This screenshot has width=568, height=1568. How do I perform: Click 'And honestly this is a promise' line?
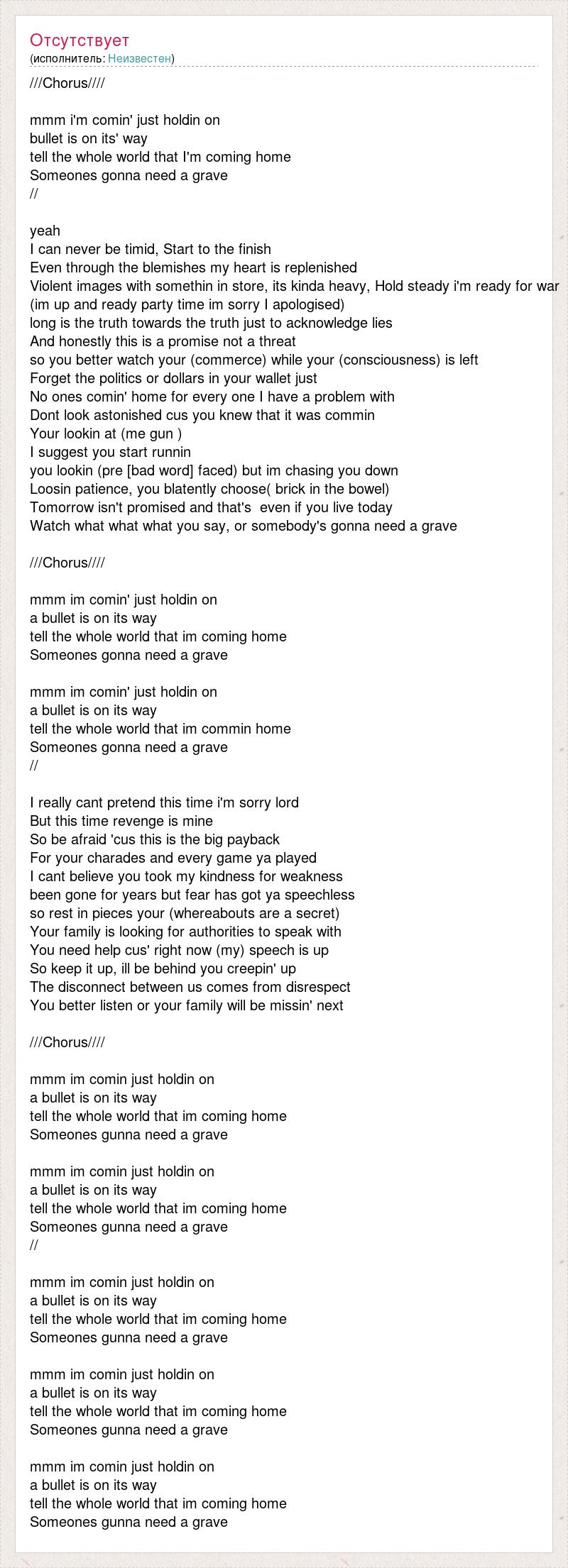click(163, 341)
